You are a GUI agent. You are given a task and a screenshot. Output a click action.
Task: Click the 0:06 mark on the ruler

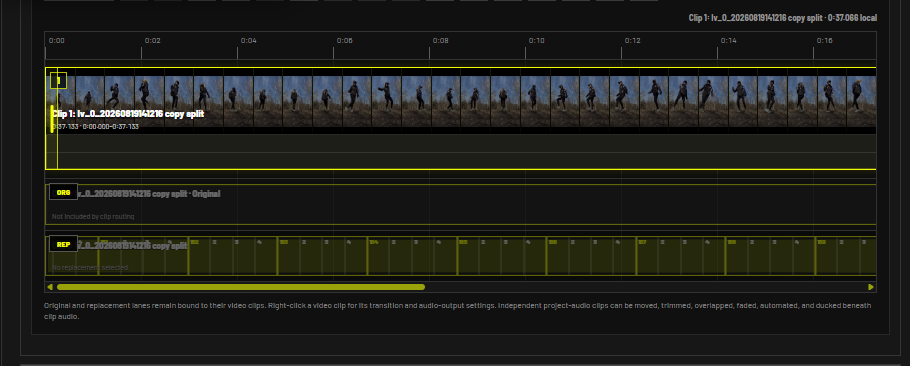(x=345, y=41)
